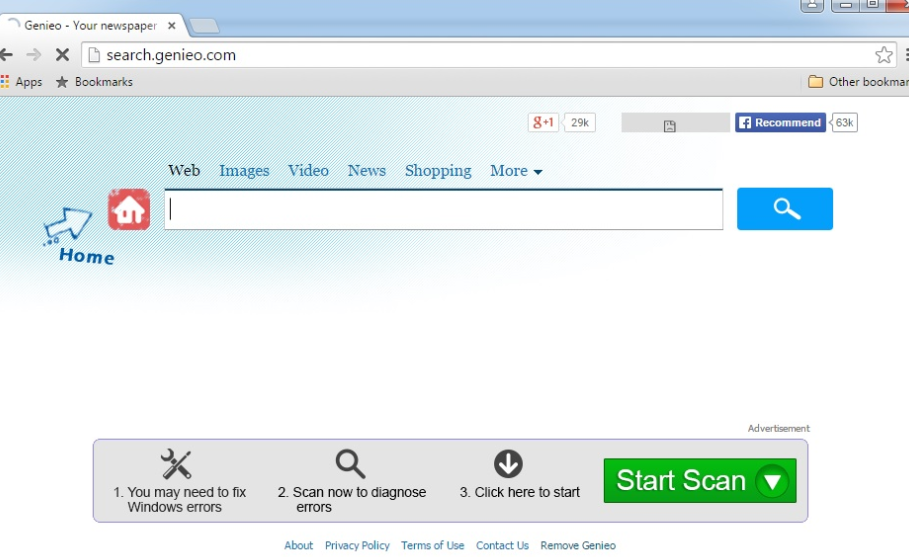Click the green Start Scan button
The height and width of the screenshot is (560, 909).
click(700, 481)
